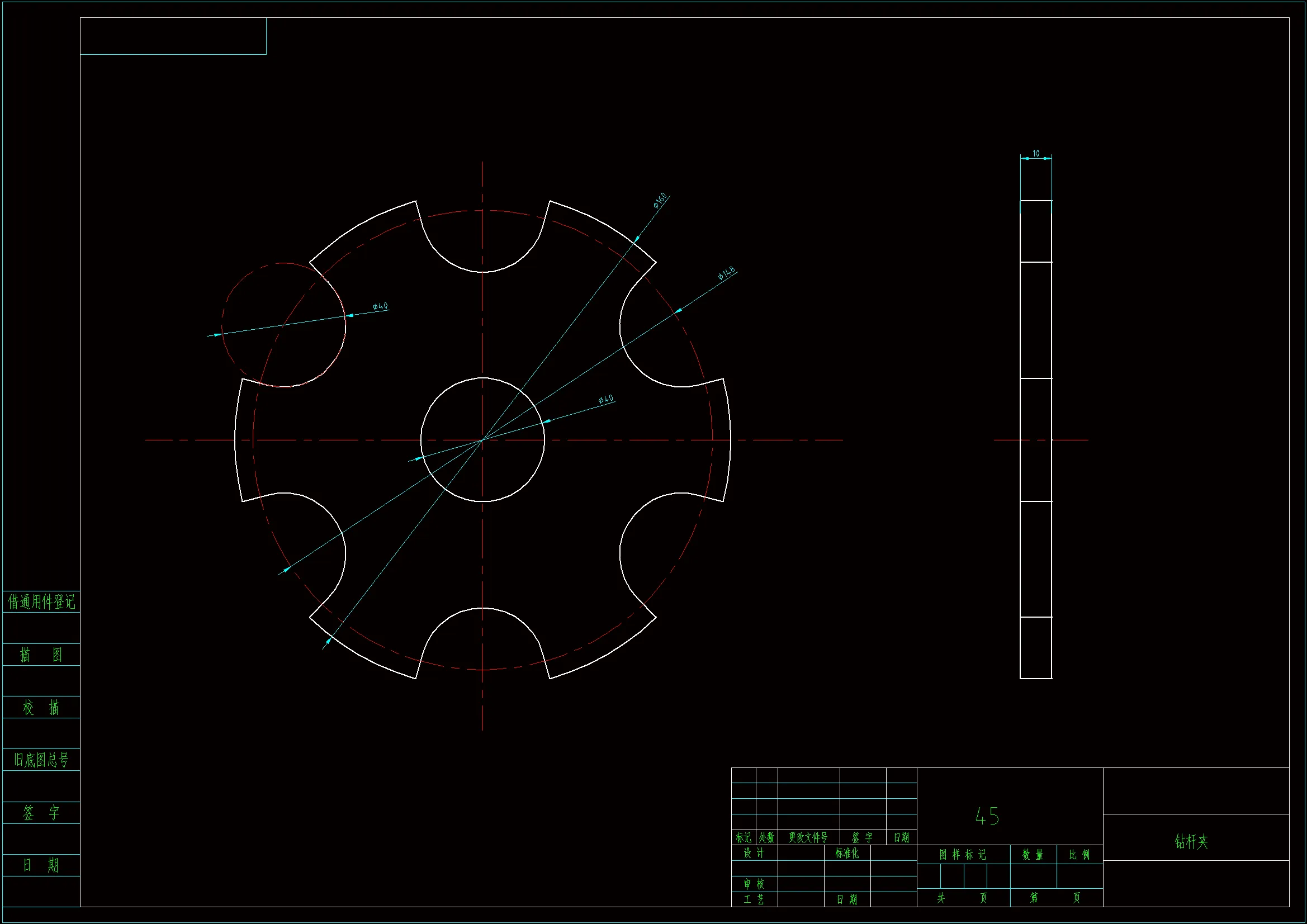
Task: Click the 描图 cell in left strip
Action: [x=41, y=655]
